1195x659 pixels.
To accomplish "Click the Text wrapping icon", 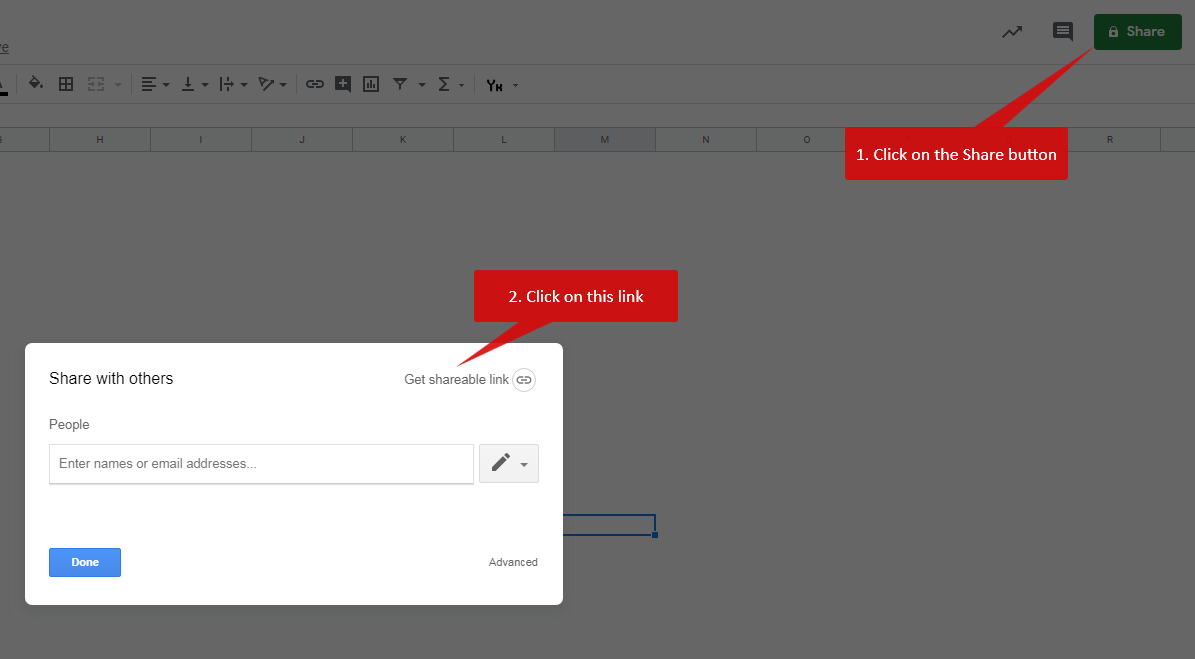I will (226, 84).
